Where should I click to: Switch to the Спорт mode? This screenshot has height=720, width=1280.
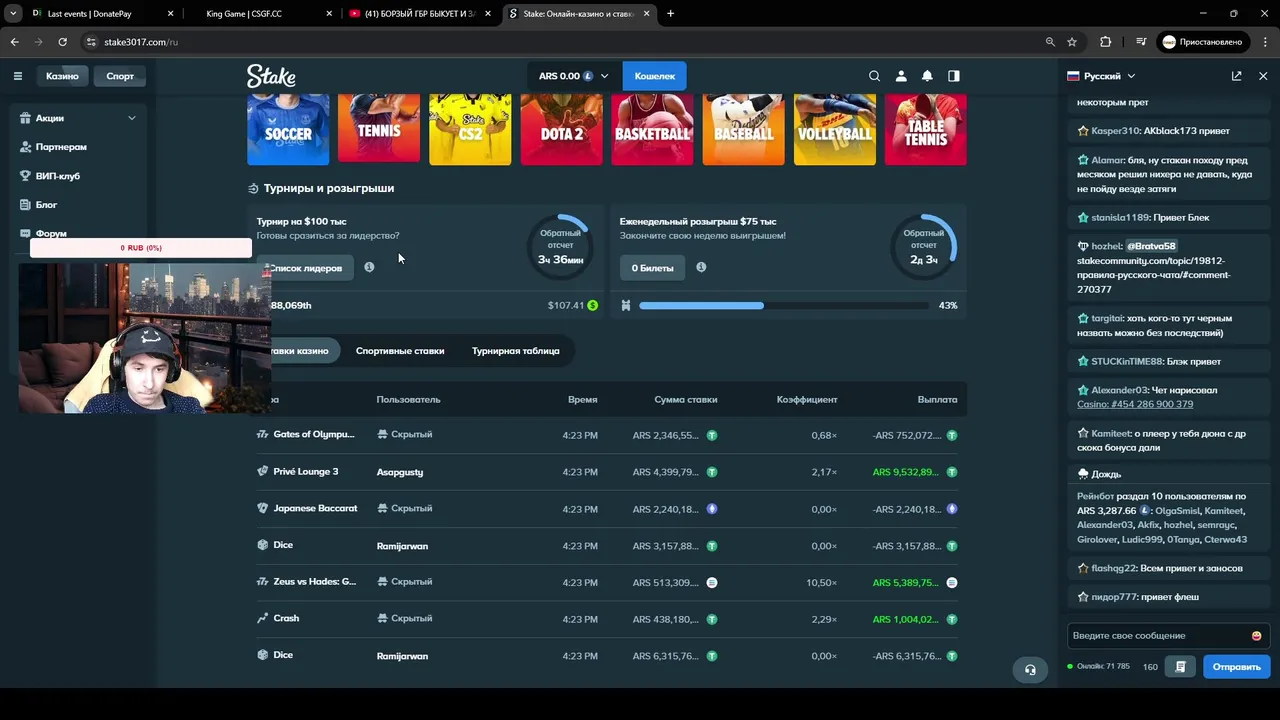pyautogui.click(x=120, y=76)
